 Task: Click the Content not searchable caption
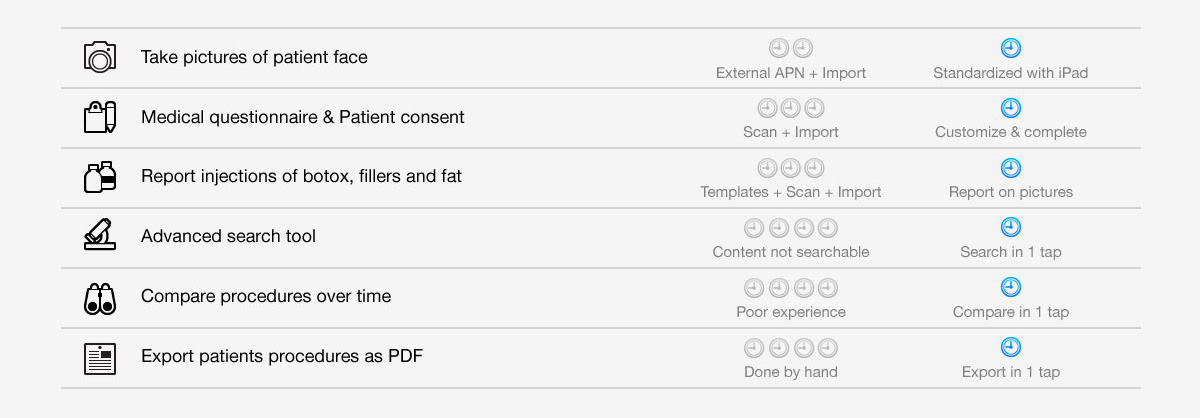tap(791, 252)
